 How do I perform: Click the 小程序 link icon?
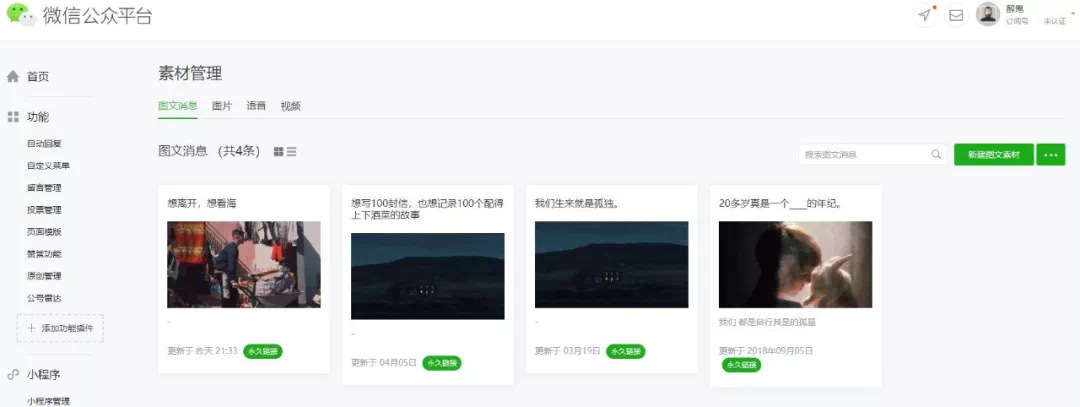(x=12, y=375)
